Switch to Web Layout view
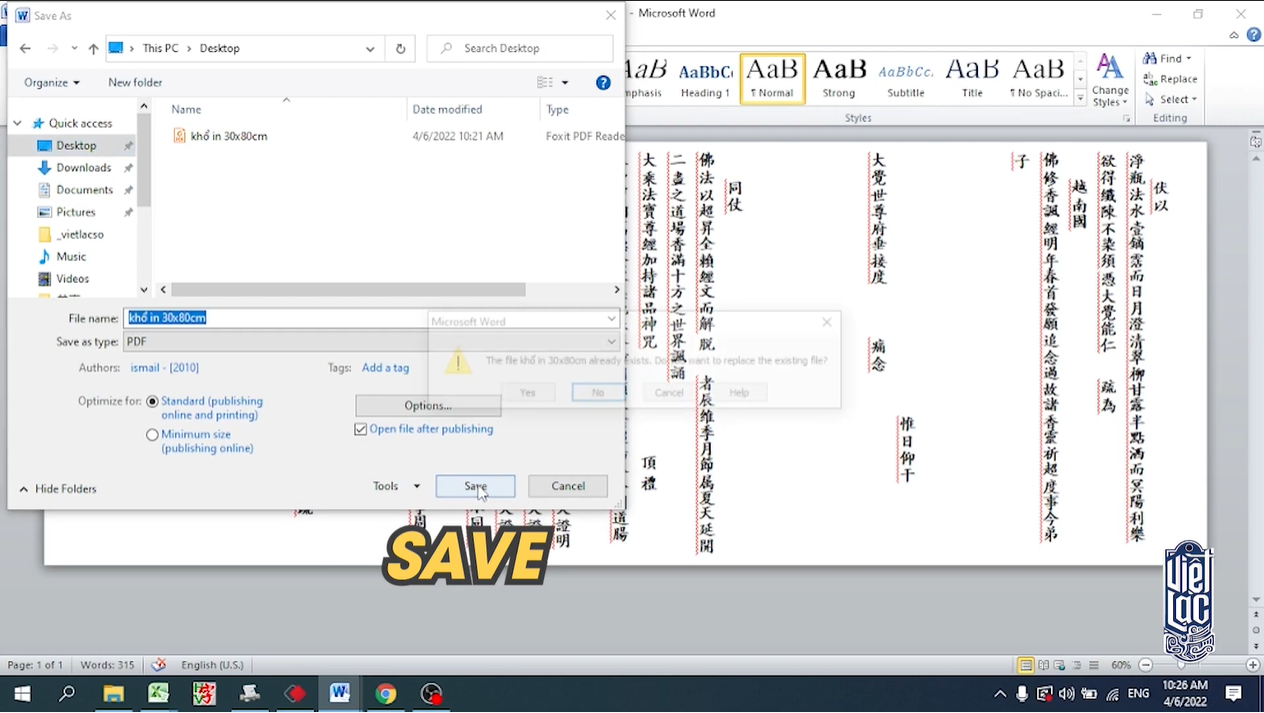Image resolution: width=1264 pixels, height=713 pixels. coord(1060,665)
